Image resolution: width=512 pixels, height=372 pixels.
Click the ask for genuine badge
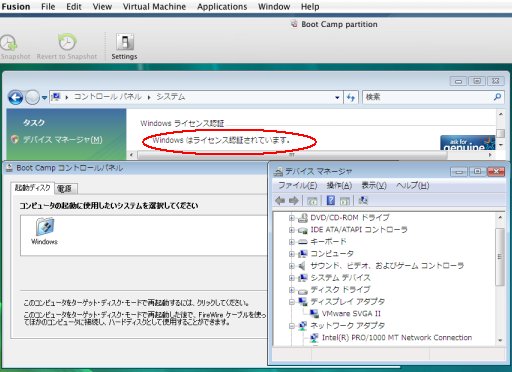click(x=468, y=143)
